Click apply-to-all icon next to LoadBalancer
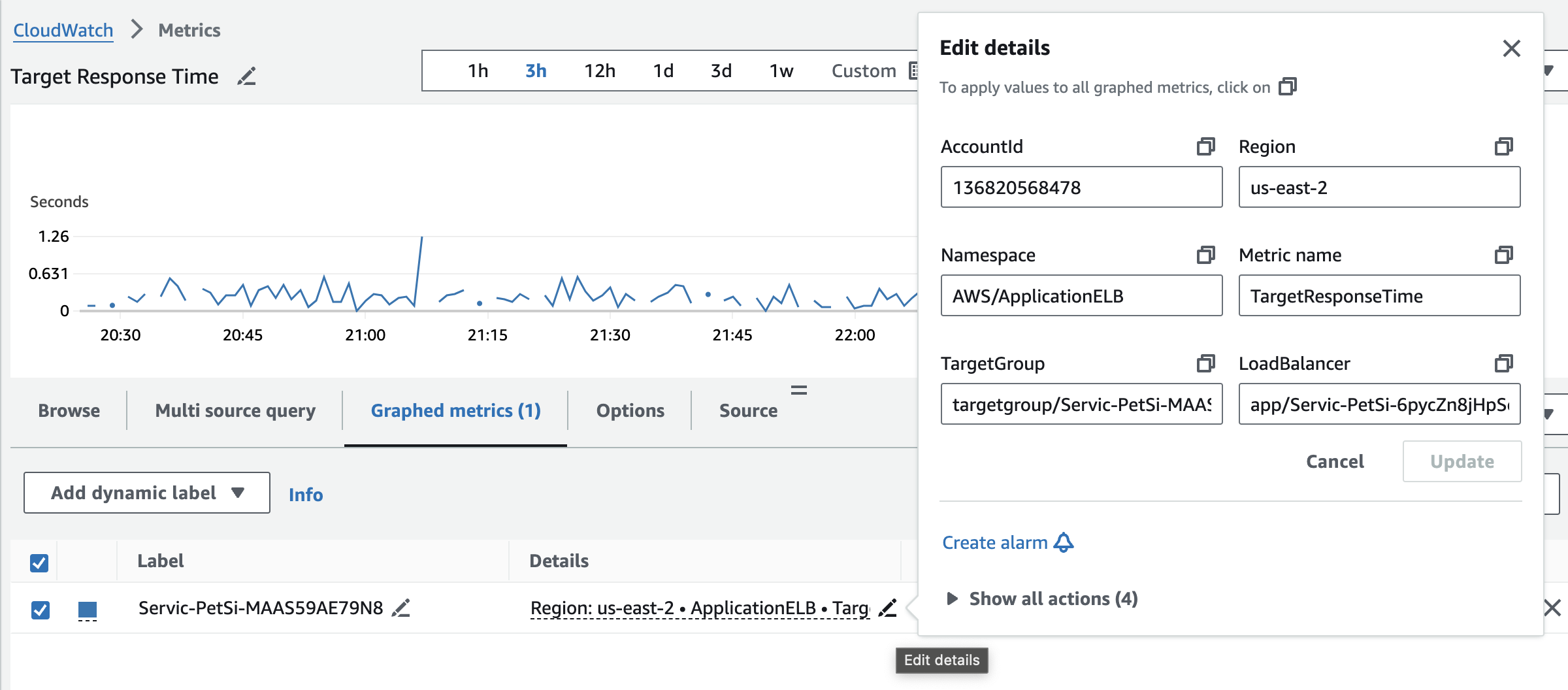The width and height of the screenshot is (1568, 690). tap(1503, 363)
